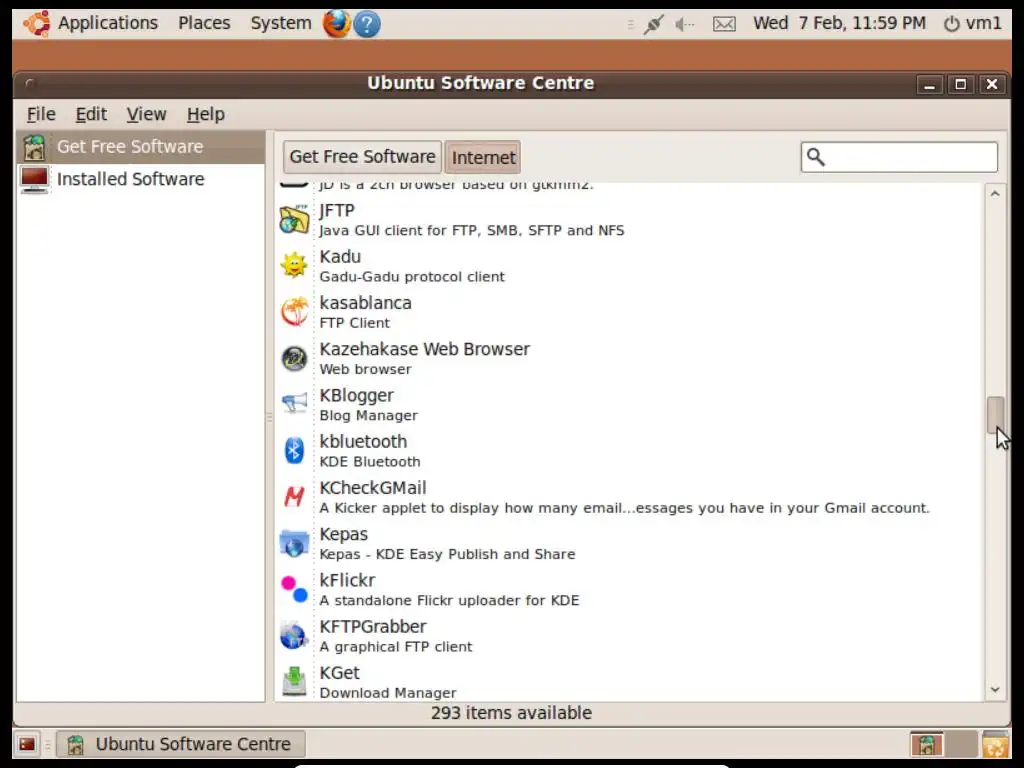The height and width of the screenshot is (768, 1024).
Task: Click the trash icon in bottom panel
Action: pyautogui.click(x=995, y=744)
